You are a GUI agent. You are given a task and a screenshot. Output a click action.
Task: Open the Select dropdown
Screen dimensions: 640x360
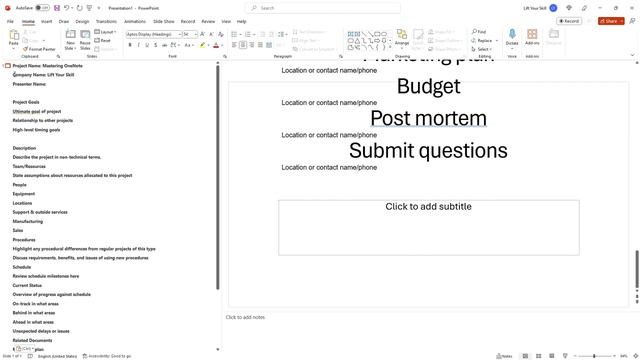tap(482, 49)
